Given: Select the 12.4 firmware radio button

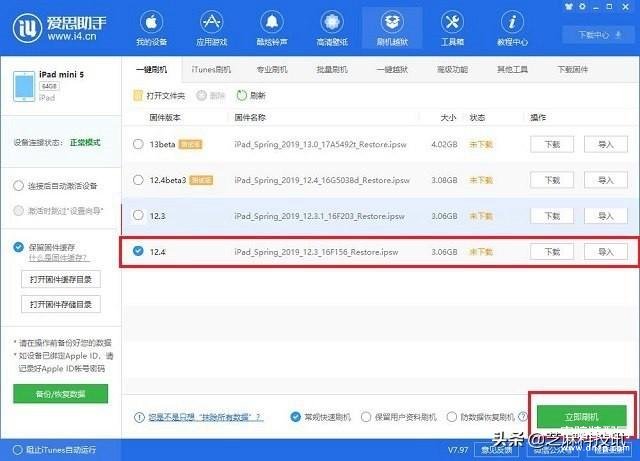Looking at the screenshot, I should [138, 251].
